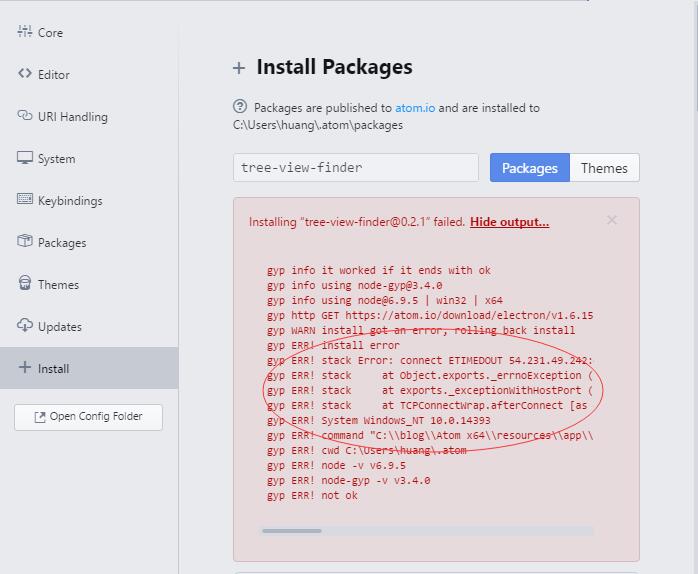Click the Themes paint bucket icon
Image resolution: width=698 pixels, height=574 pixels.
point(24,283)
